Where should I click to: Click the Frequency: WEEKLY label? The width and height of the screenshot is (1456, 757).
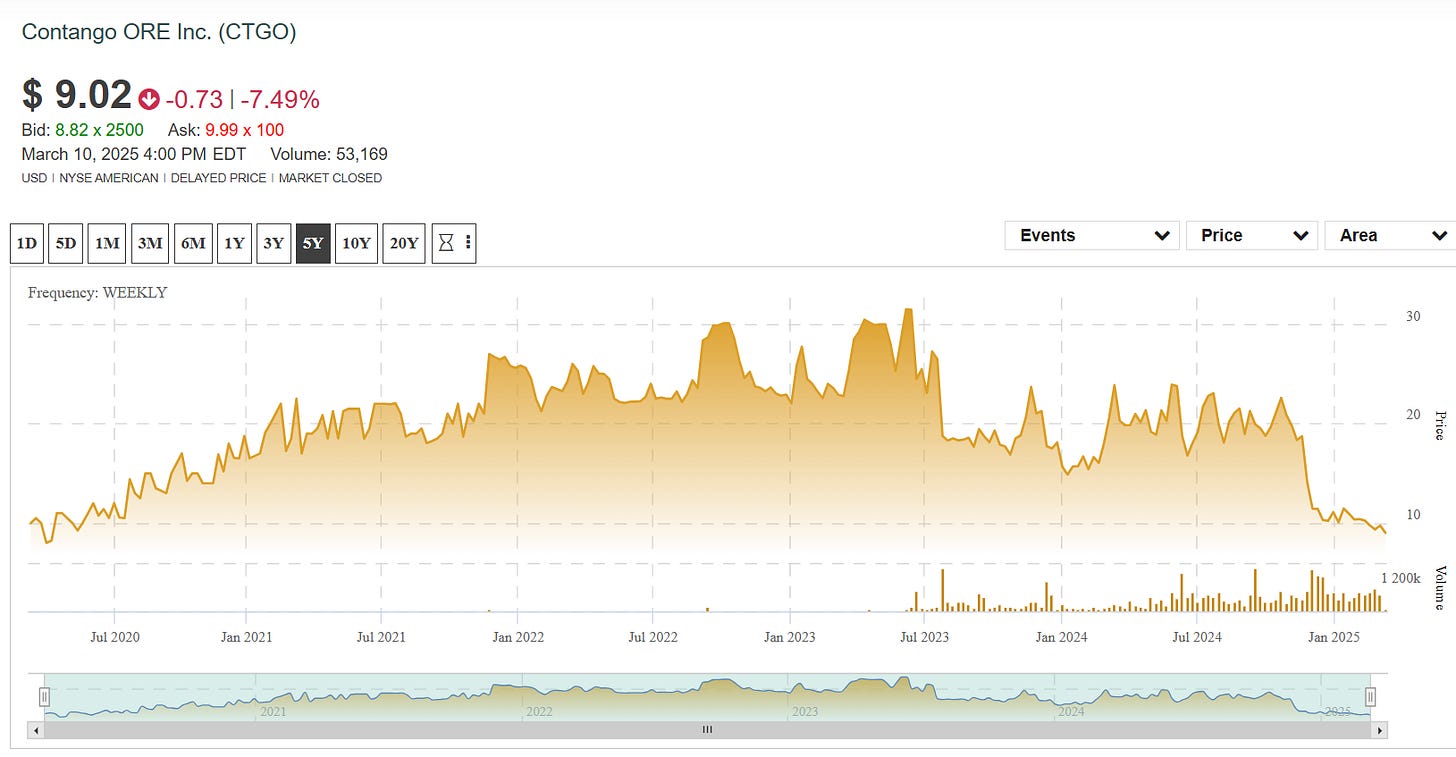pyautogui.click(x=97, y=293)
